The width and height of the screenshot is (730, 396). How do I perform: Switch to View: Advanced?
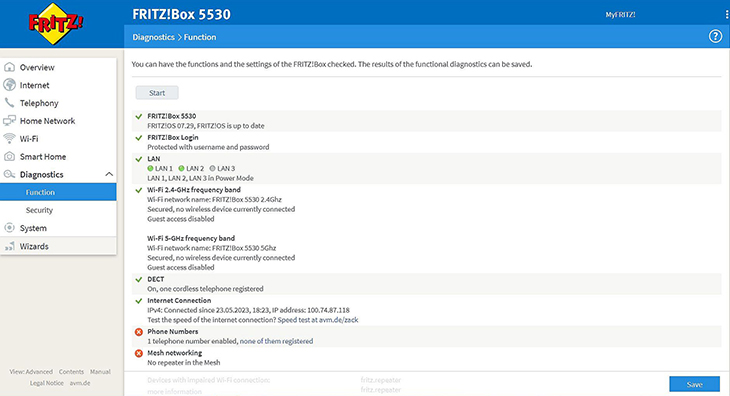click(x=31, y=372)
